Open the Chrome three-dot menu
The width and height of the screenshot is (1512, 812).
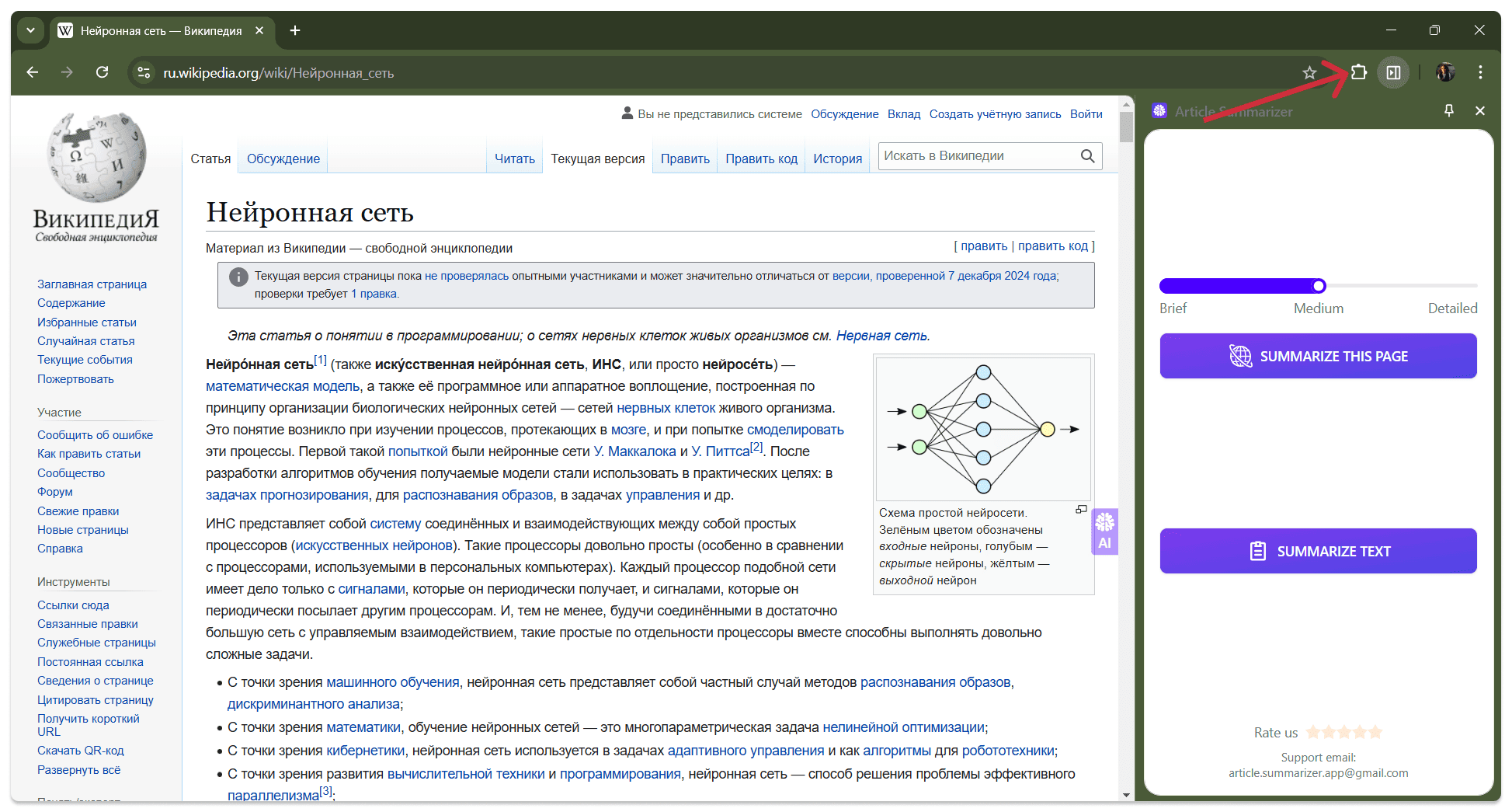pos(1480,72)
